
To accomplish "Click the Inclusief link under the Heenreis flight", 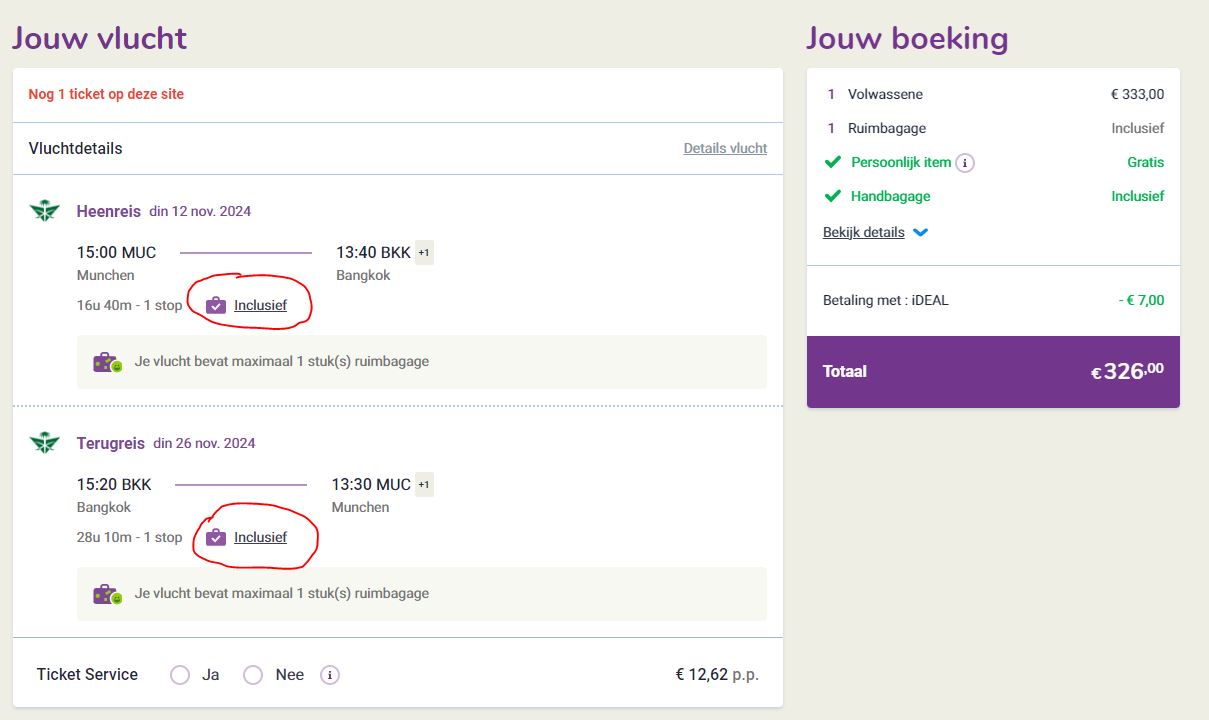I will [260, 305].
